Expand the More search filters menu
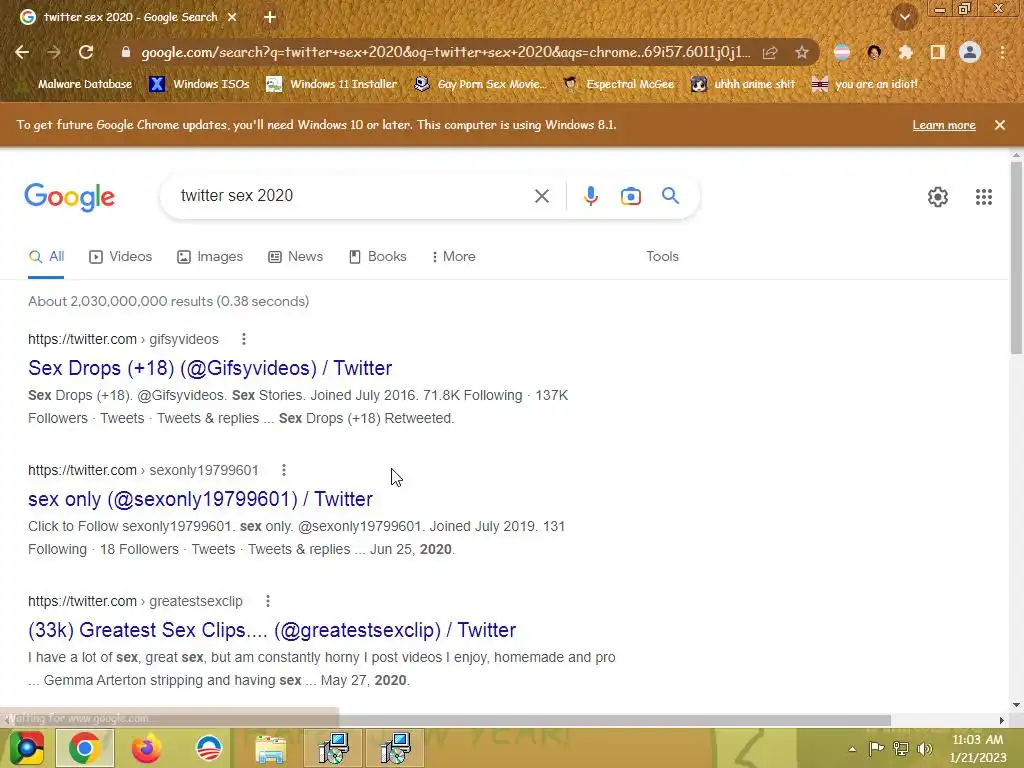Image resolution: width=1024 pixels, height=768 pixels. pyautogui.click(x=453, y=257)
